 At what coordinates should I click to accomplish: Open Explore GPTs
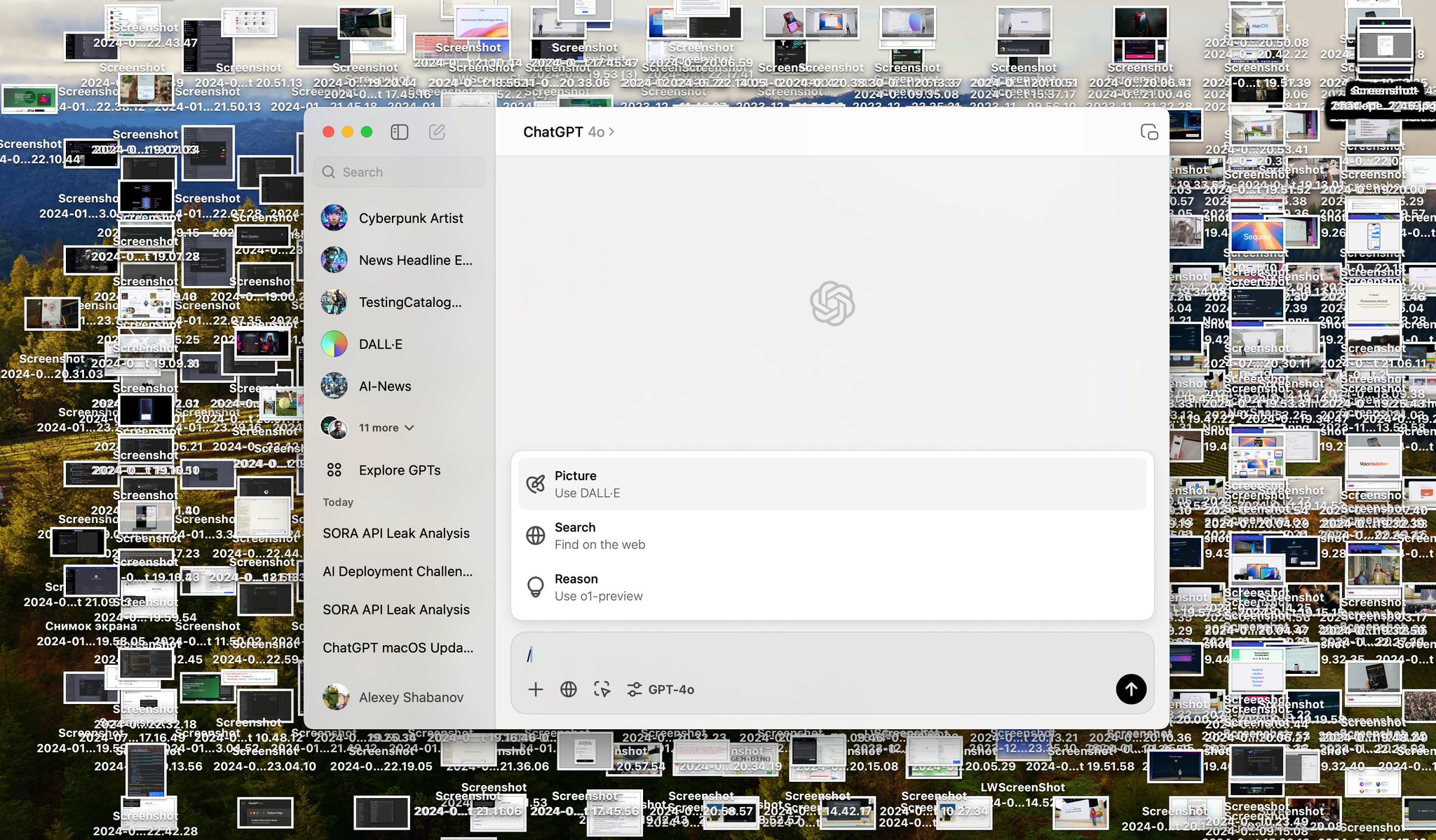(x=399, y=470)
